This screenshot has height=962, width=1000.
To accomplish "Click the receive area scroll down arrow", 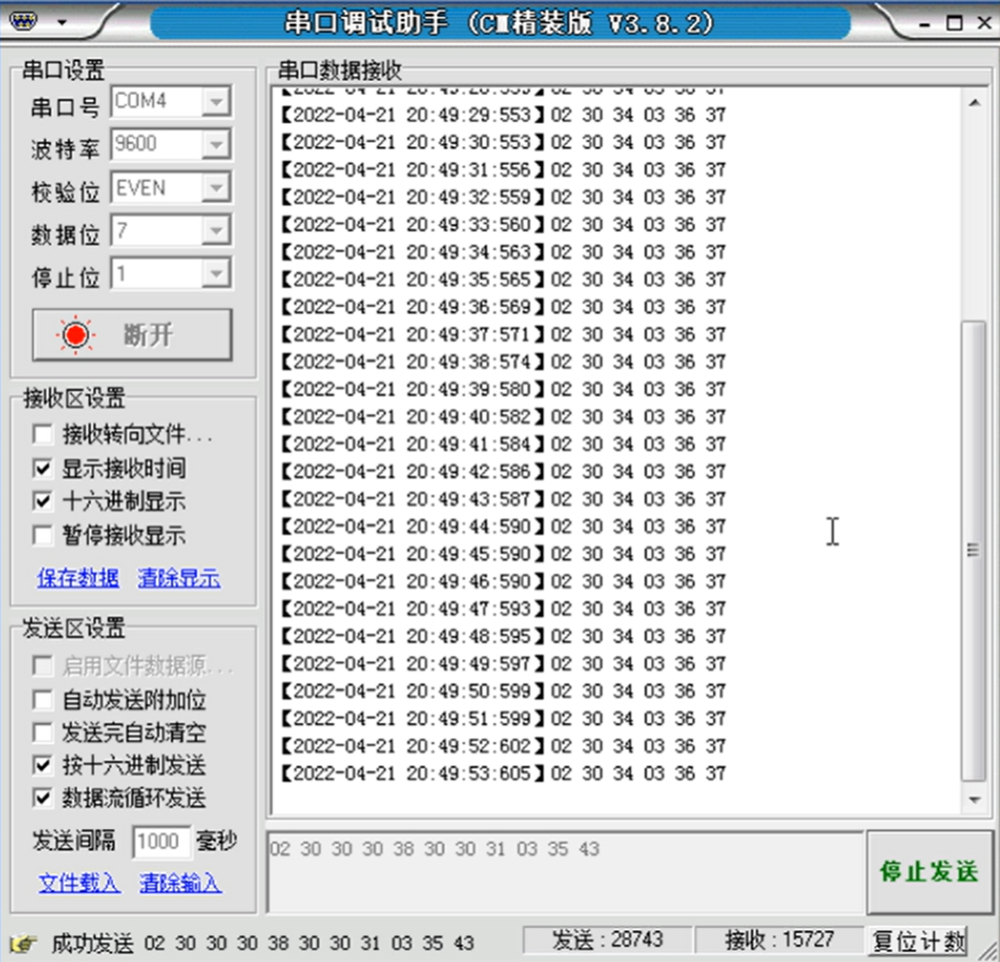I will 973,800.
